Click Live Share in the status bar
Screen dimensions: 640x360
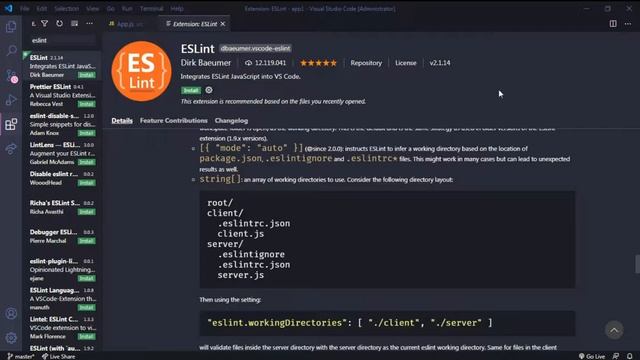[x=58, y=356]
